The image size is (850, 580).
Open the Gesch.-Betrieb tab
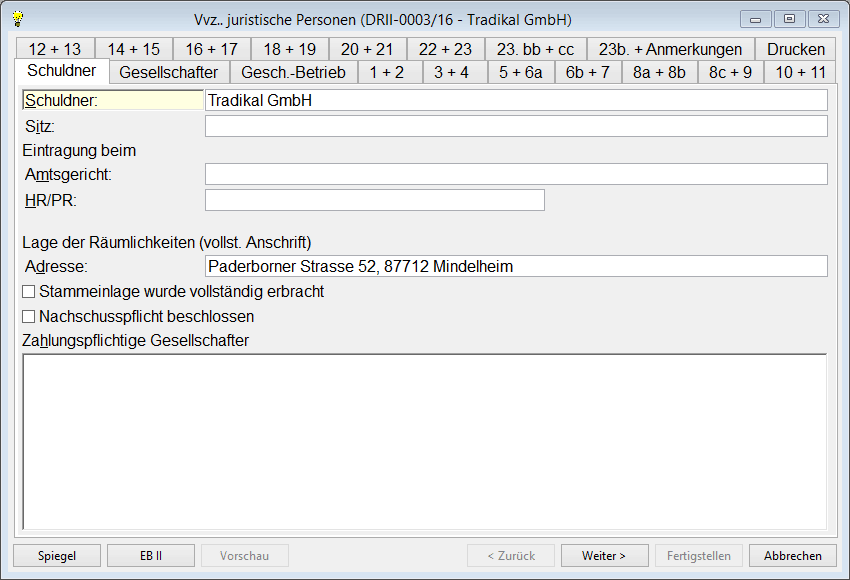[x=293, y=72]
